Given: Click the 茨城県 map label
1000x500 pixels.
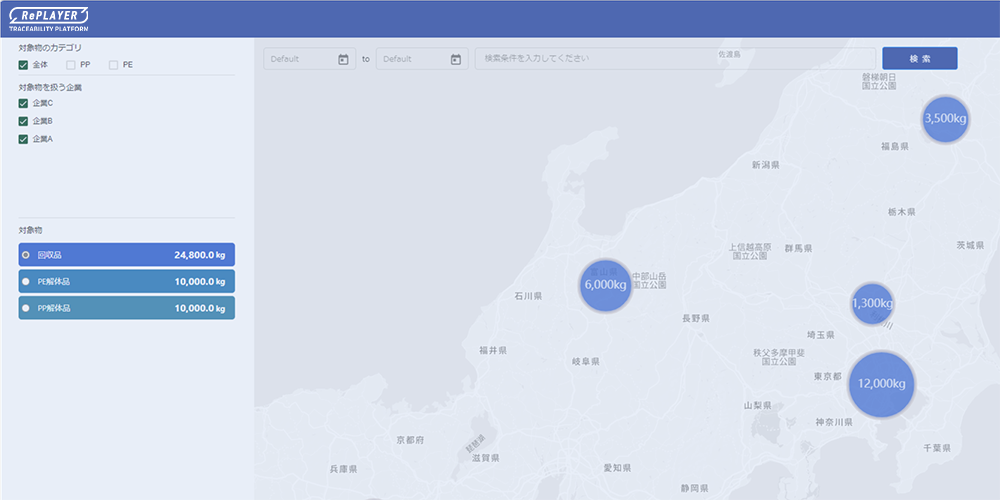Looking at the screenshot, I should [970, 246].
